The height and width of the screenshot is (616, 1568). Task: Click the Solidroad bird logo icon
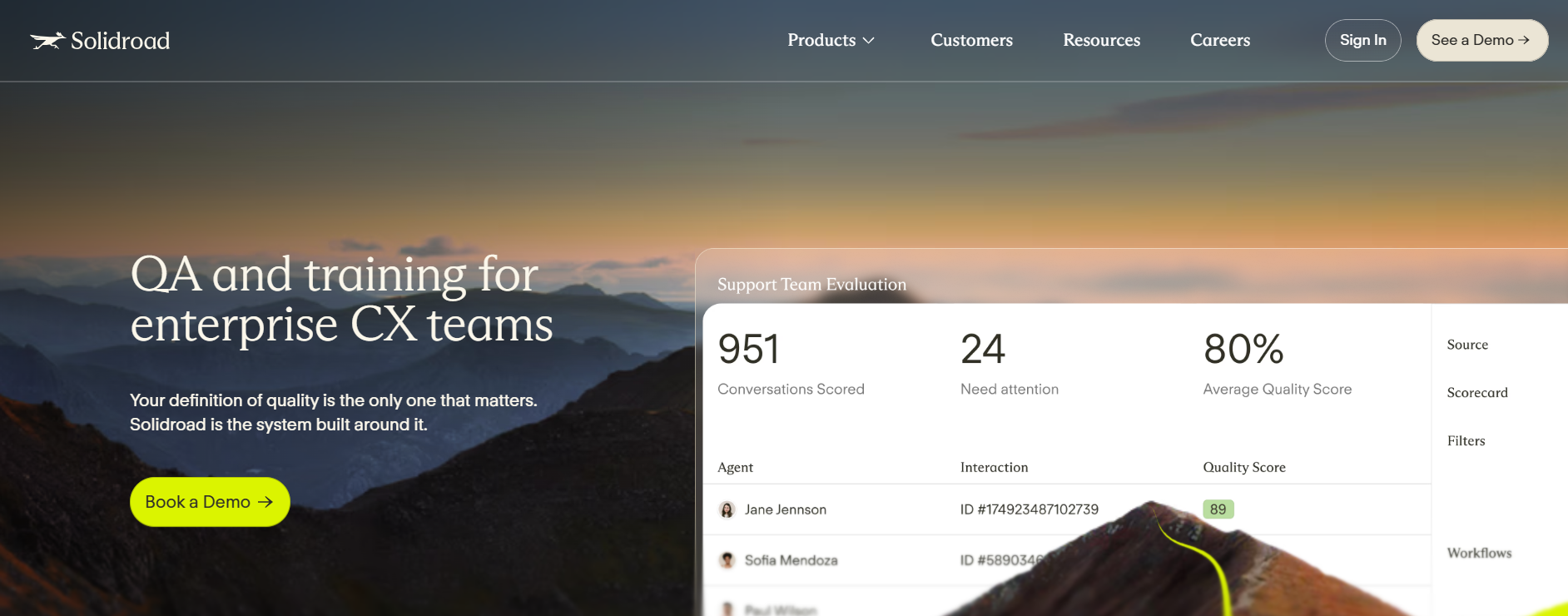click(x=47, y=41)
